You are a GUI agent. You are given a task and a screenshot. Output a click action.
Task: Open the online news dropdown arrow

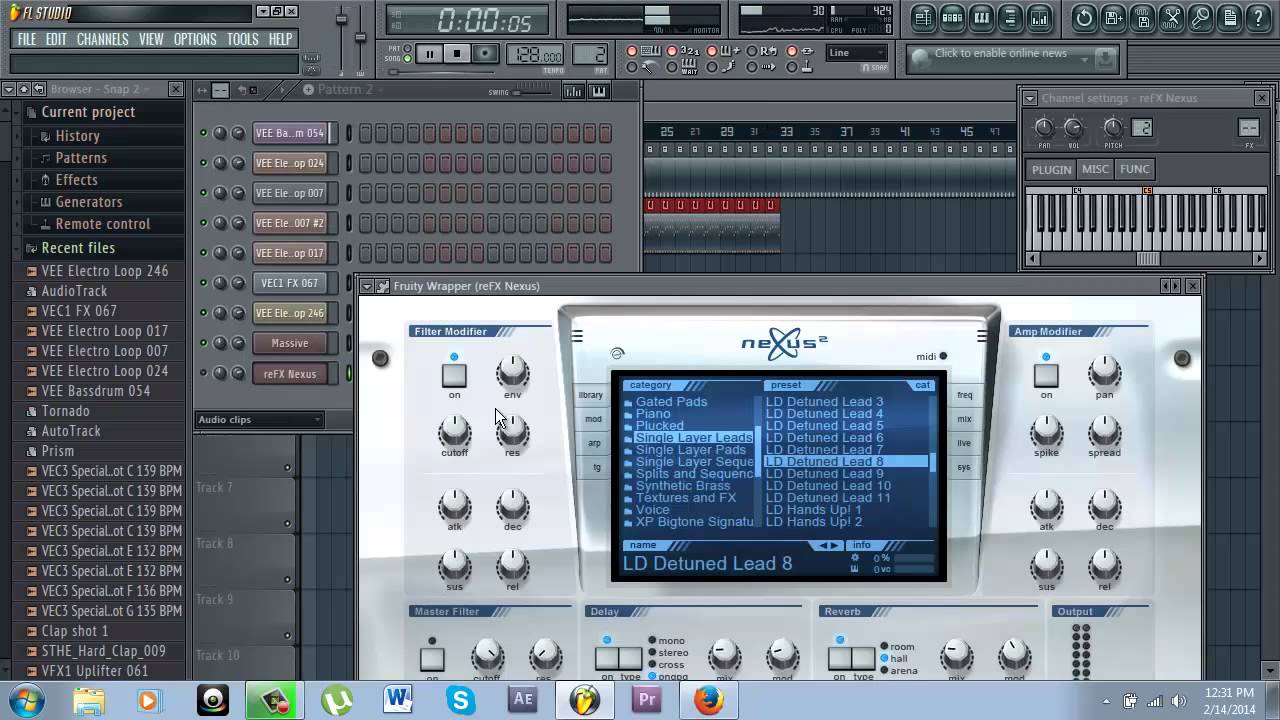(1085, 60)
